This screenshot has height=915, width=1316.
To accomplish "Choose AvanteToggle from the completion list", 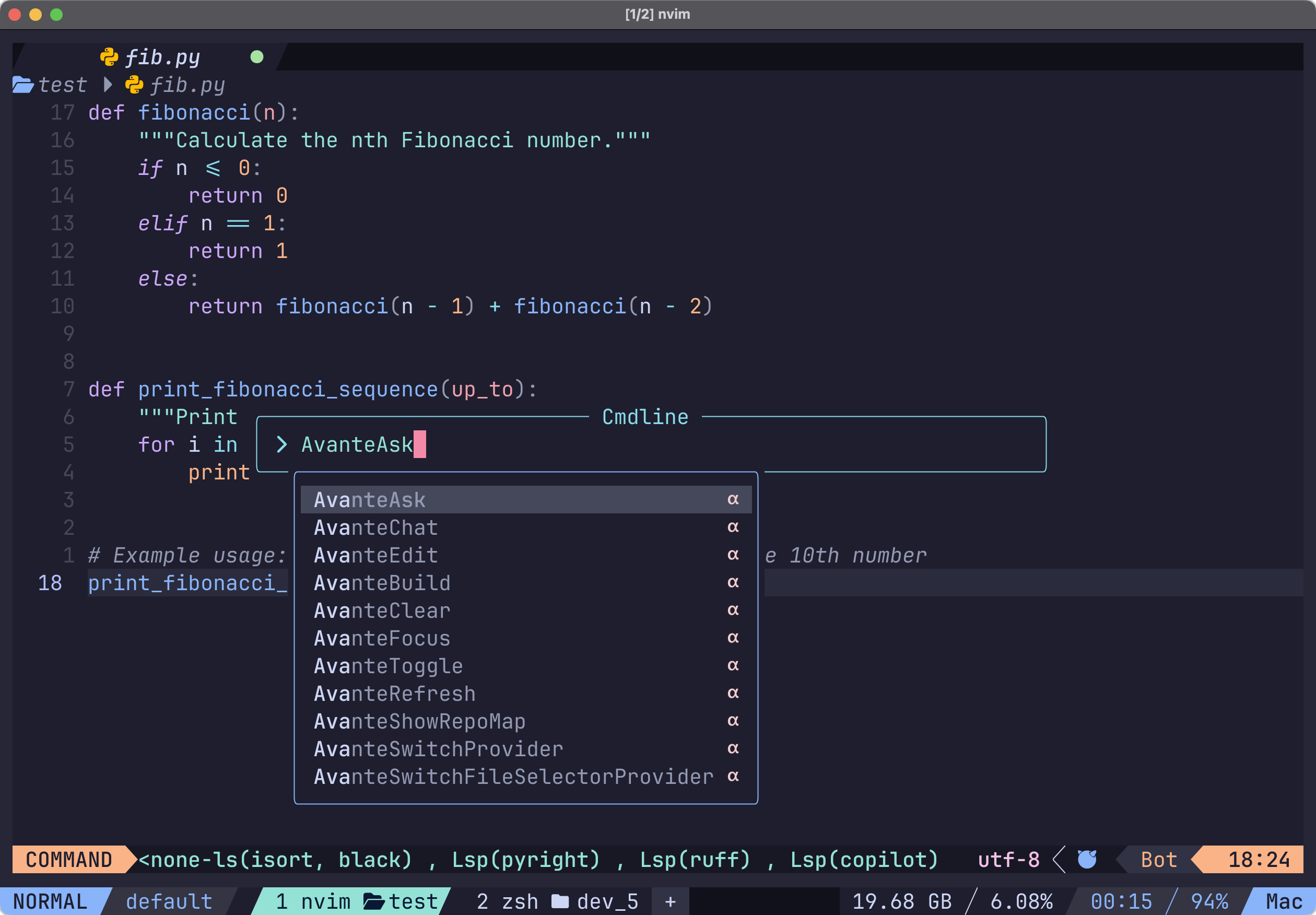I will coord(525,665).
